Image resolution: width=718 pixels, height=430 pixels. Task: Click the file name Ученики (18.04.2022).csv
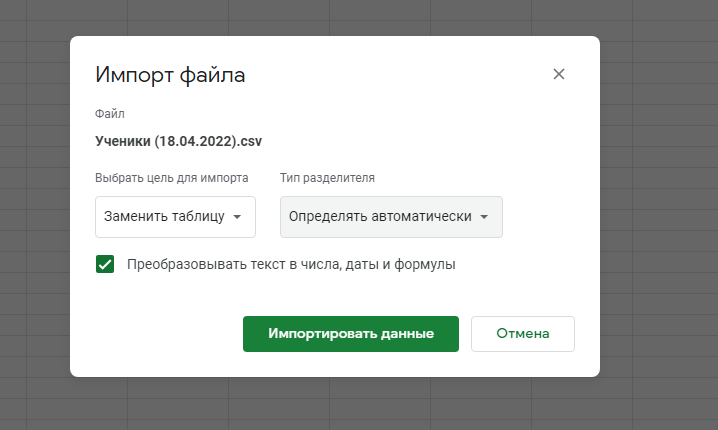coord(179,141)
